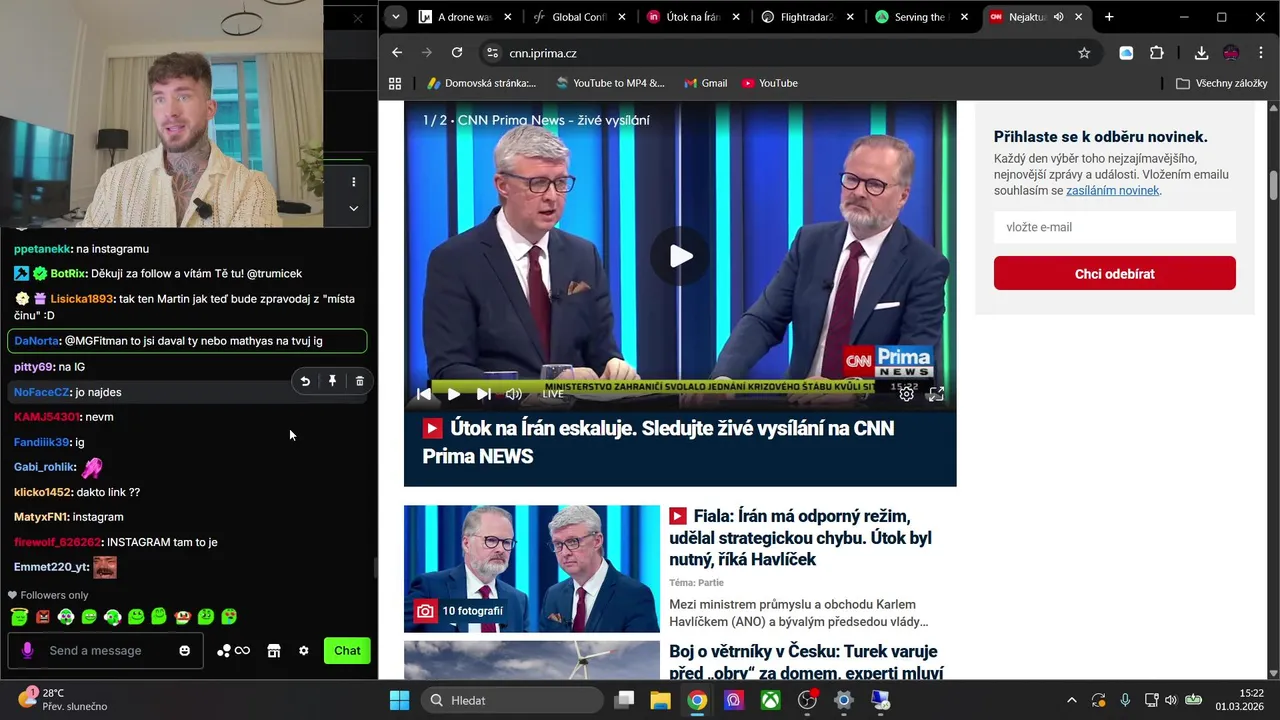Open video player settings gear

click(906, 394)
